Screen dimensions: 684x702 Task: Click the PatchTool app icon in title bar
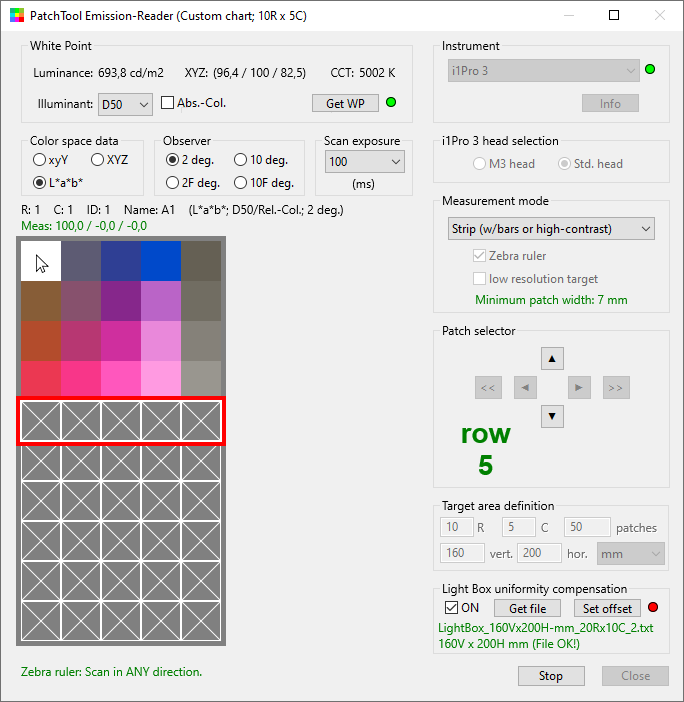point(14,15)
